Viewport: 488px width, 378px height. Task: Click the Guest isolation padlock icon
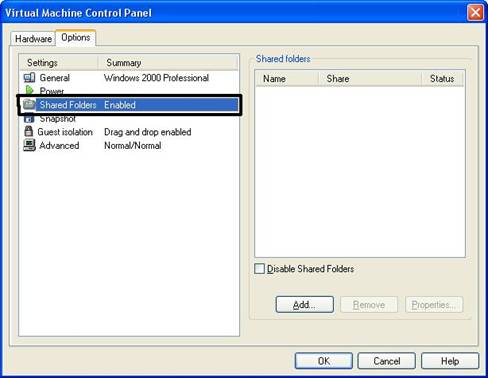[x=29, y=131]
